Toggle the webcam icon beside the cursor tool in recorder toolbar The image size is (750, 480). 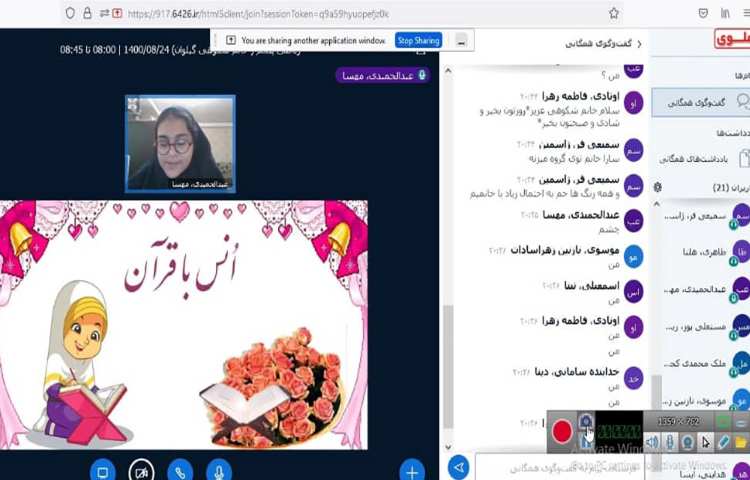pos(688,442)
